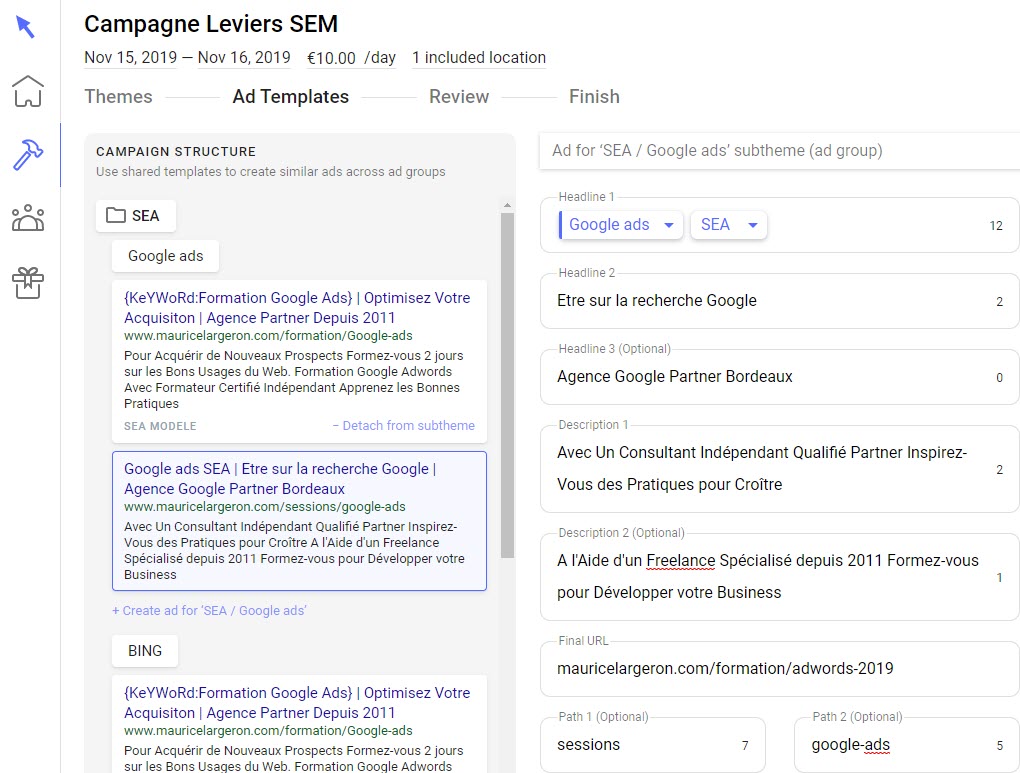Go to the Themes step
Viewport: 1020px width, 773px height.
pyautogui.click(x=118, y=96)
